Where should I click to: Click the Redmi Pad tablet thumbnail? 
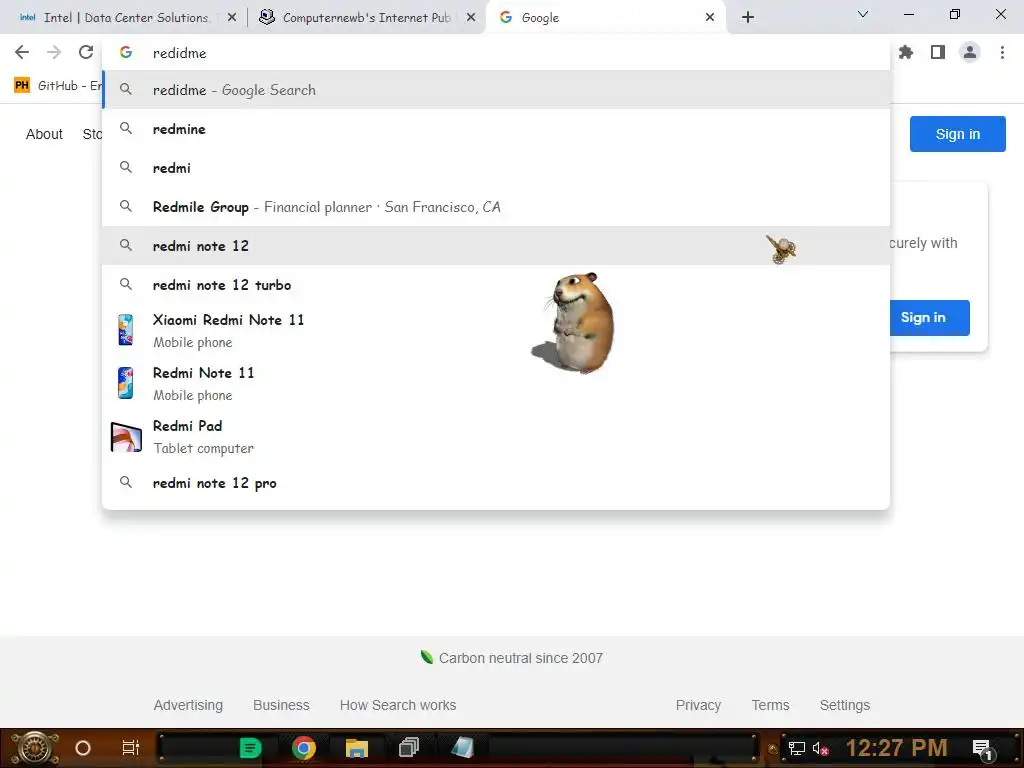click(126, 437)
